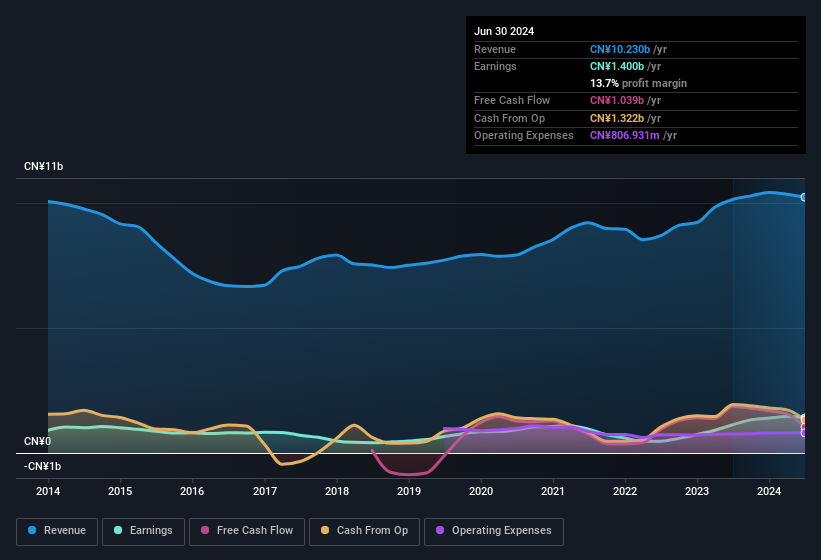
Task: Click the Jun 30 2024 tooltip date header
Action: click(x=504, y=31)
